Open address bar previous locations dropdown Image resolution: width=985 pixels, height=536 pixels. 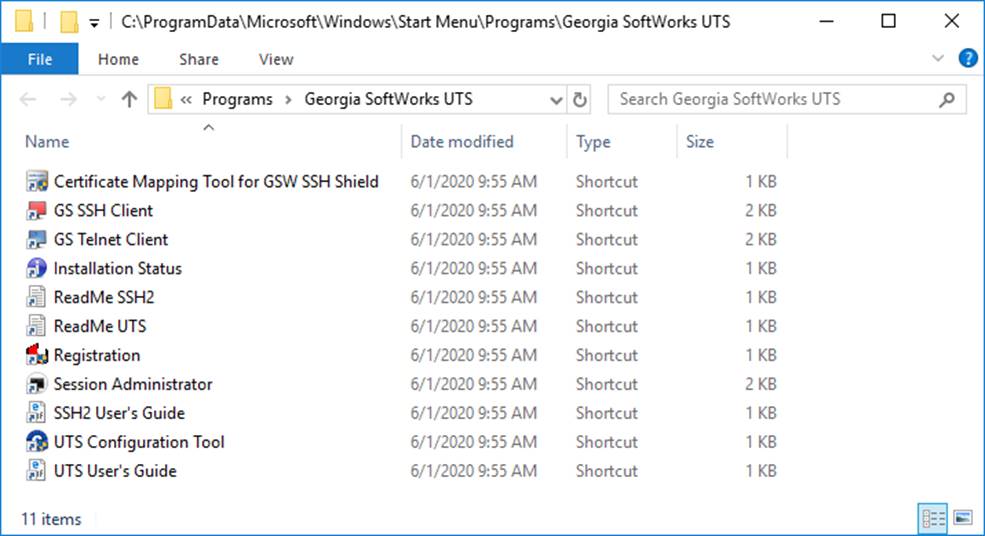(x=556, y=99)
